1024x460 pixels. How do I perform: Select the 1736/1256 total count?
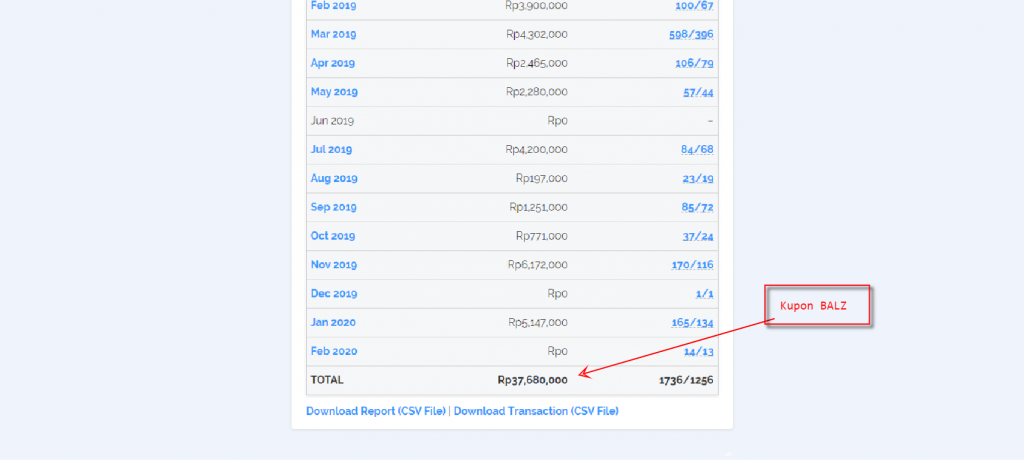point(686,380)
